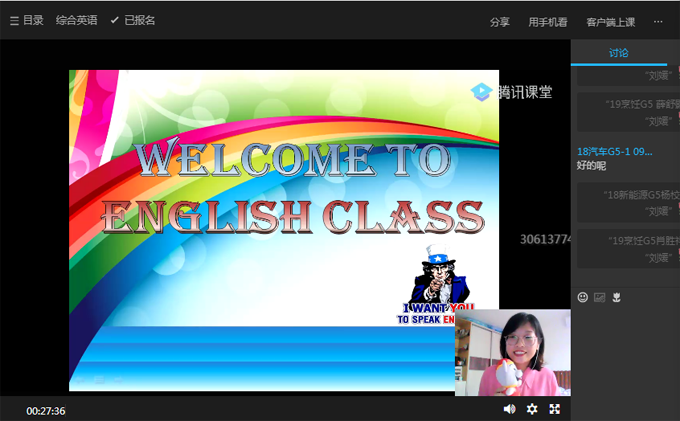Open the 综合英语 course title
The height and width of the screenshot is (421, 680).
[77, 20]
